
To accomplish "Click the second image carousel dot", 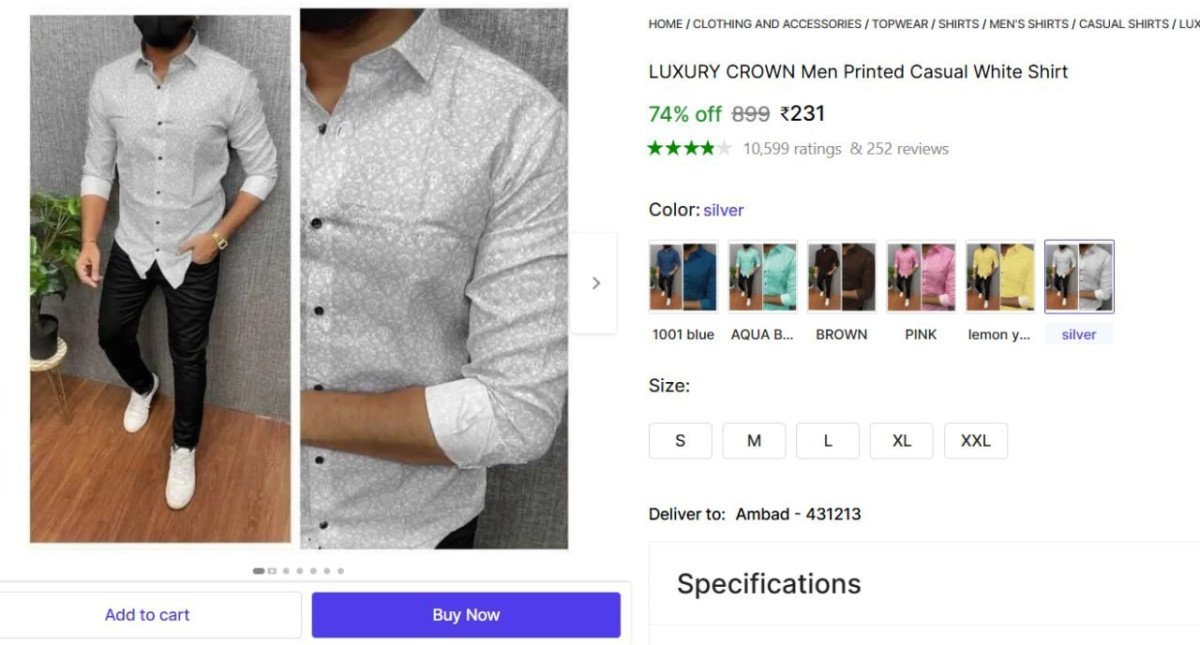I will click(x=272, y=571).
